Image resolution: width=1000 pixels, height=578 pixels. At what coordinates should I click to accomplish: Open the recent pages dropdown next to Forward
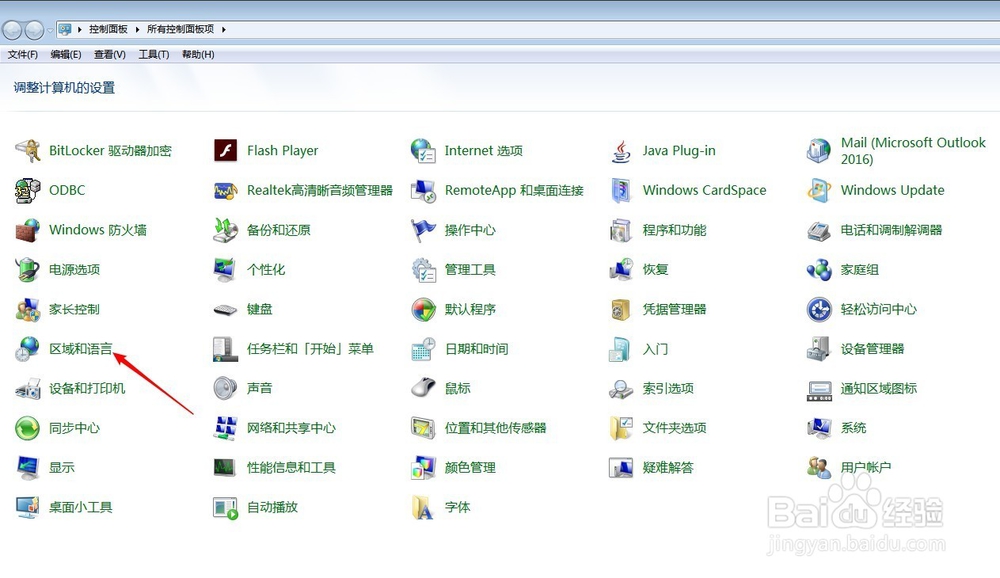(x=50, y=30)
